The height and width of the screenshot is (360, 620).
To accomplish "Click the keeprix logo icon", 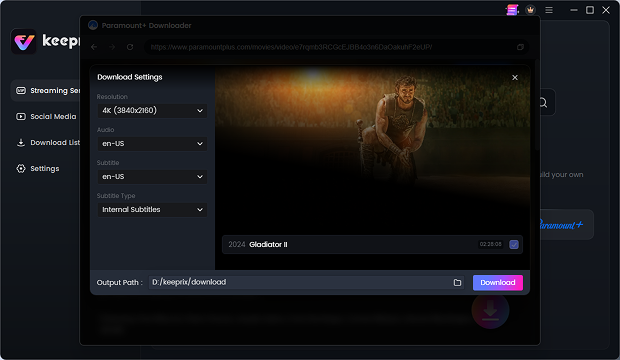I will click(x=24, y=41).
